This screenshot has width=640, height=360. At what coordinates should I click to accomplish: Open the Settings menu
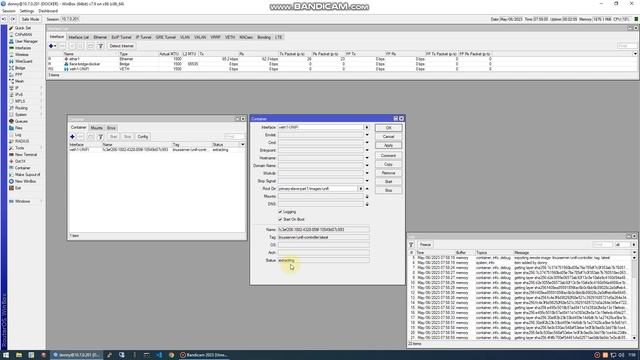coord(27,11)
